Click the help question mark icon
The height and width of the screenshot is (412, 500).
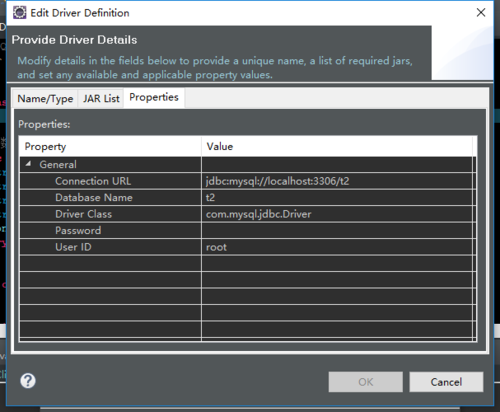28,381
